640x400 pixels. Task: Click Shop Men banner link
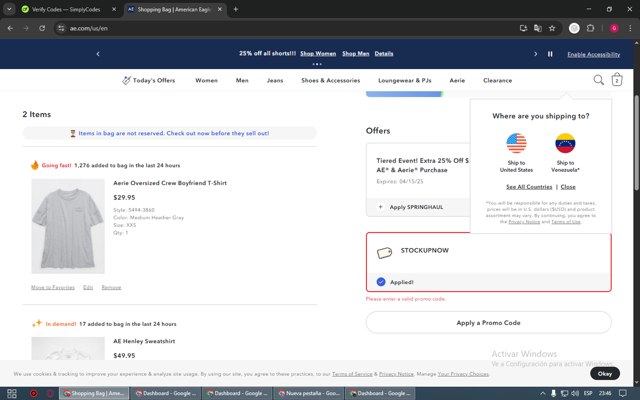(356, 53)
